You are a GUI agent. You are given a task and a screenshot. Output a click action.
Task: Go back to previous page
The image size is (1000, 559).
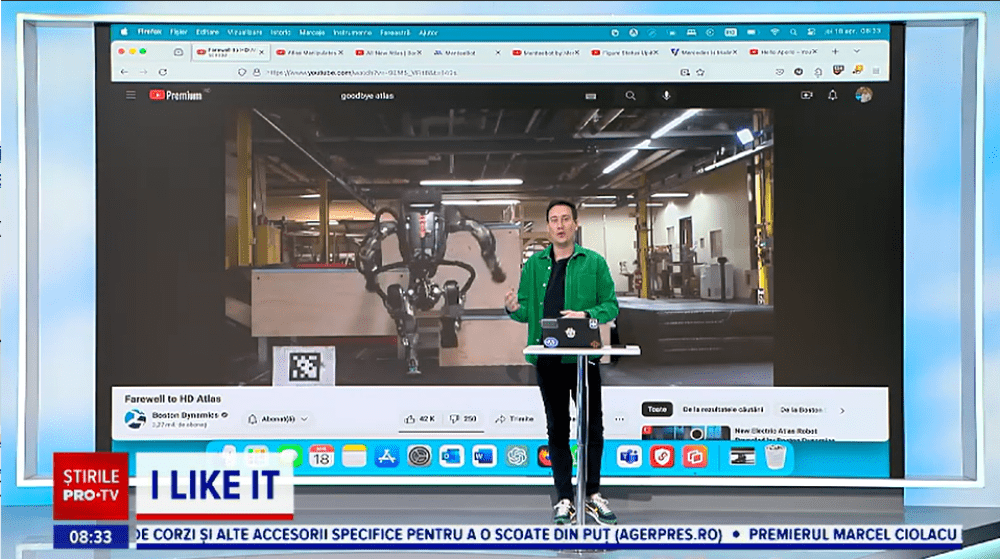tap(124, 72)
